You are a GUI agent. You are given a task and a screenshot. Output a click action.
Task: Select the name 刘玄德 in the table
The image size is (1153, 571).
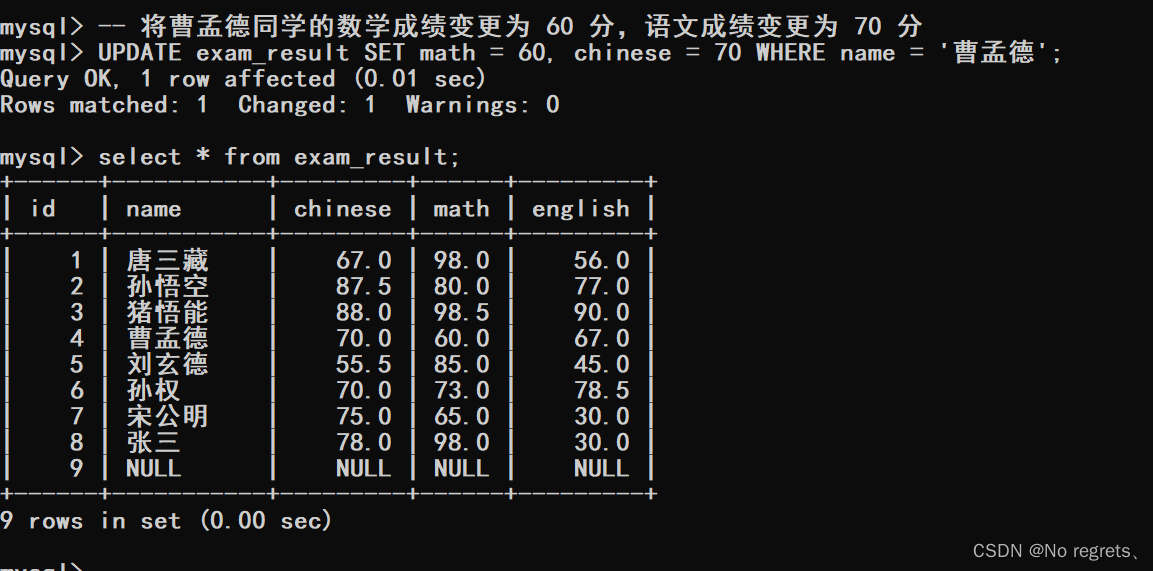pyautogui.click(x=167, y=364)
